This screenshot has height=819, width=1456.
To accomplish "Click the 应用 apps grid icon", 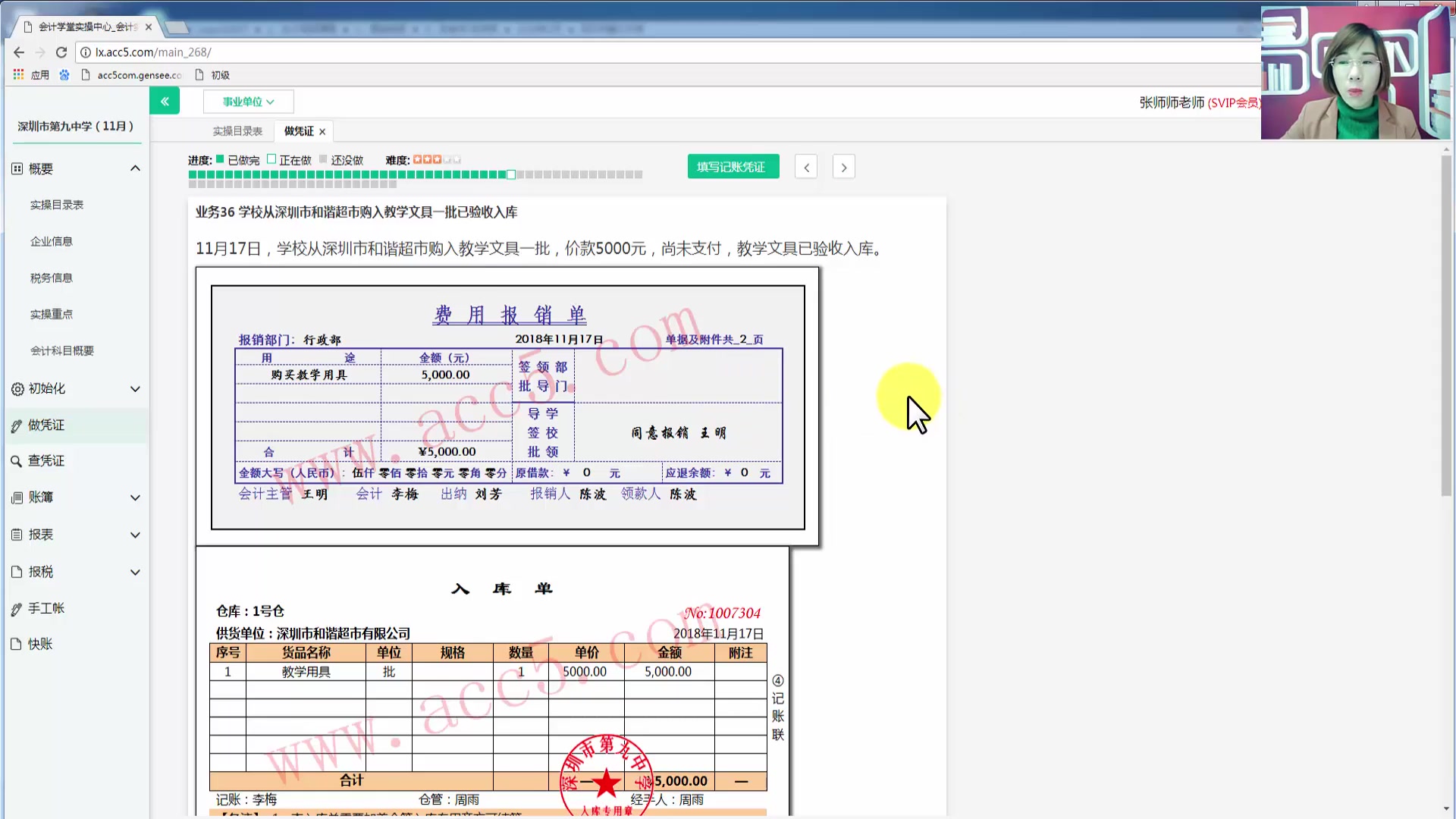I will click(x=19, y=74).
